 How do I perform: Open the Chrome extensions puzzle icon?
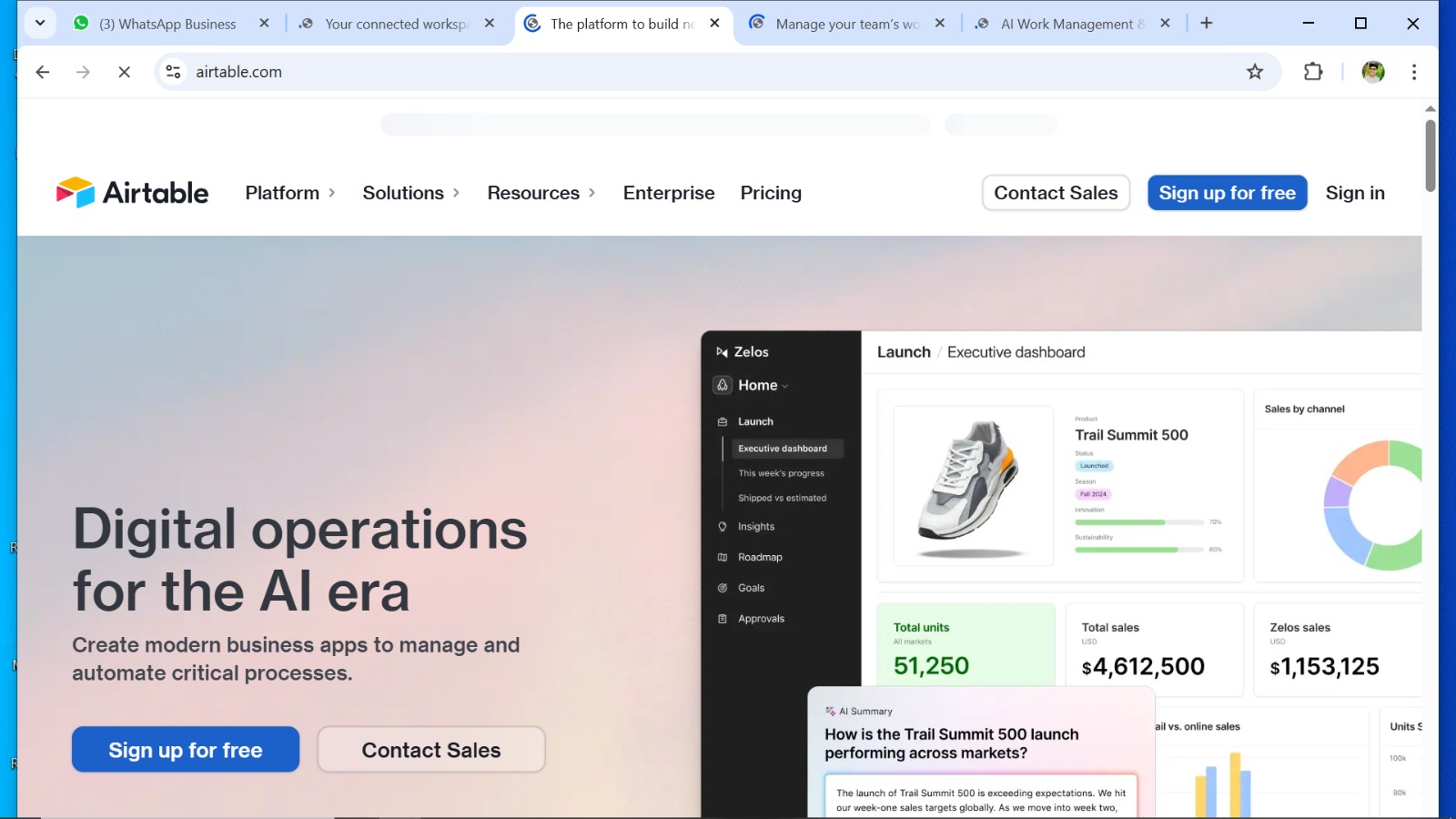click(x=1313, y=72)
